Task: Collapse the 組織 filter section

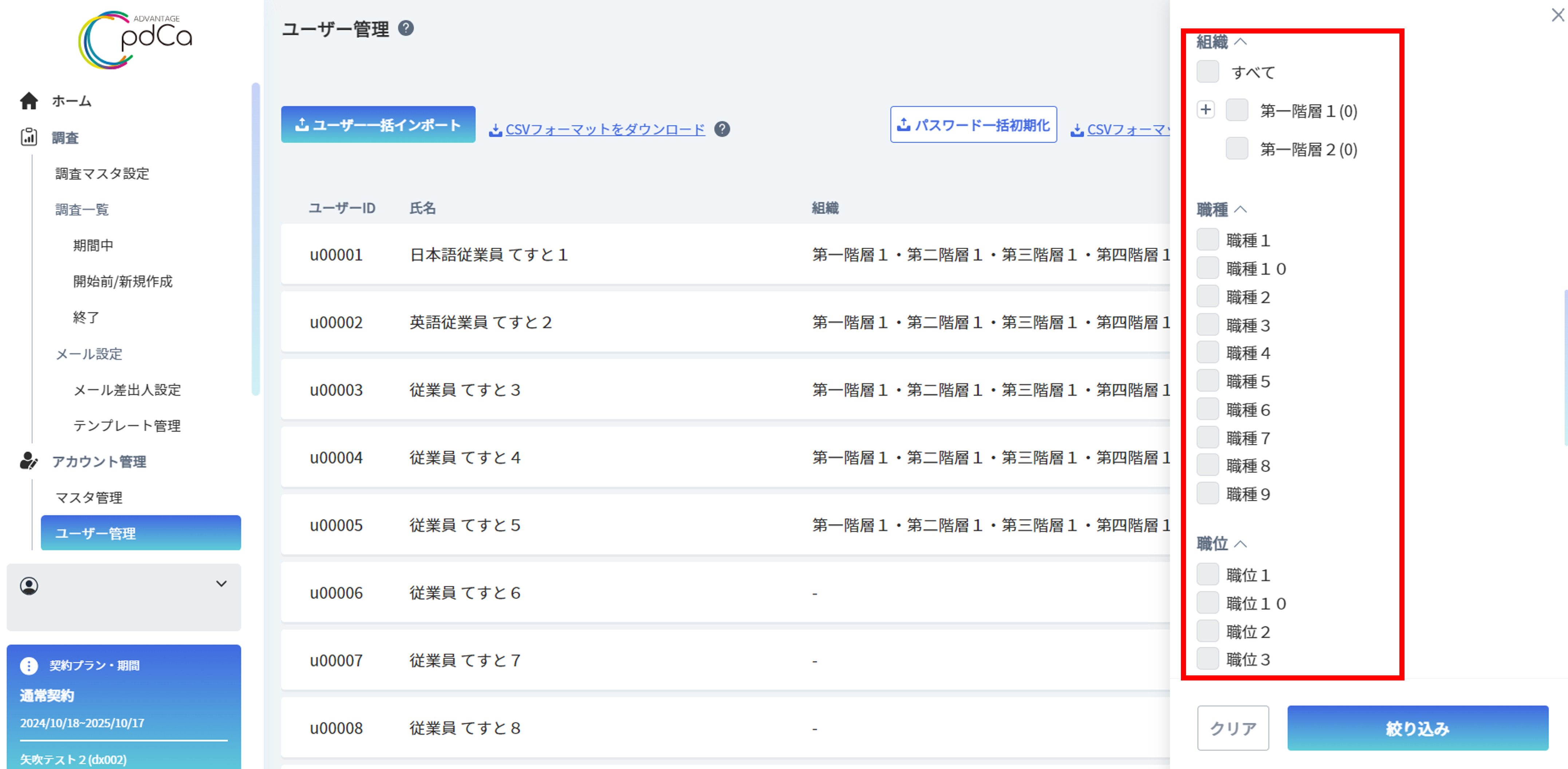Action: (1241, 42)
